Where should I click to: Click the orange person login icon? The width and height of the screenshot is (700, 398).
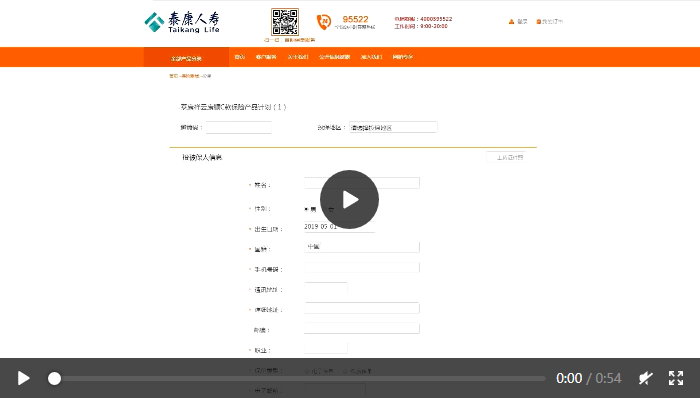point(511,21)
